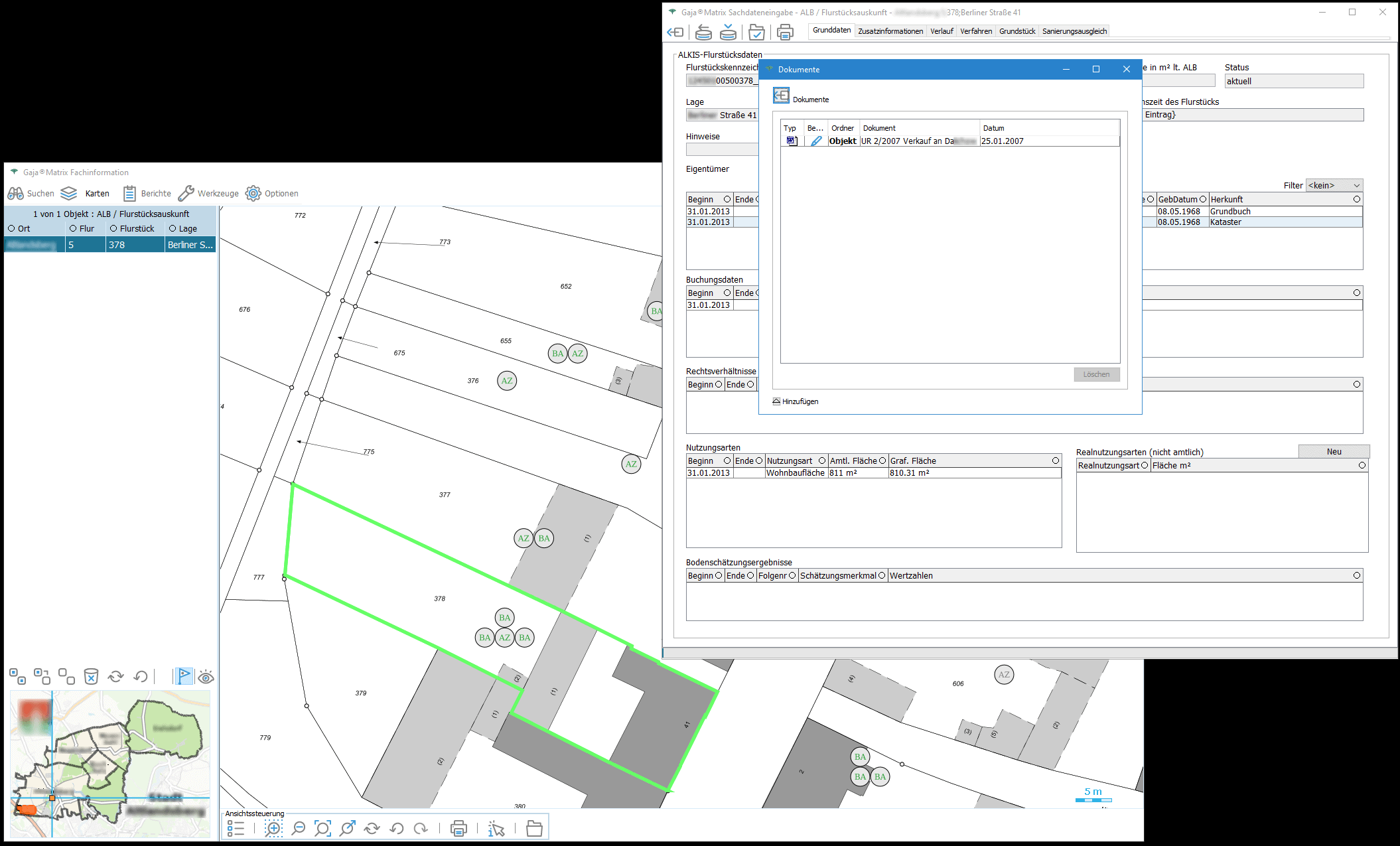Click the select-all objects icon
The image size is (1400, 846).
18,677
